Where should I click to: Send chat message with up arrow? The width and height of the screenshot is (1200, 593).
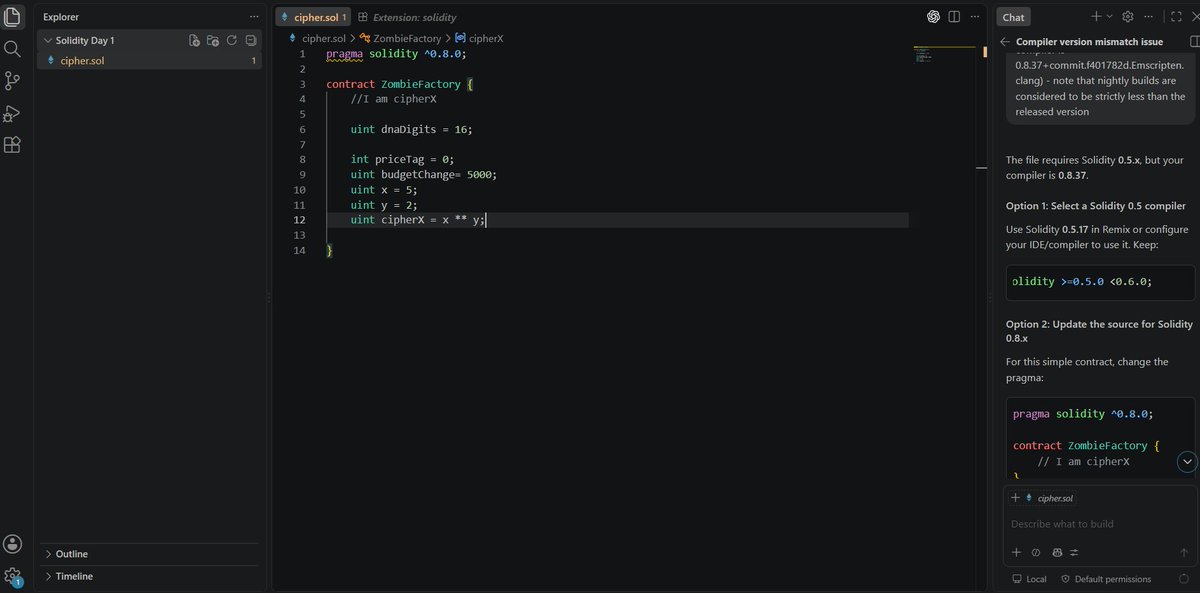pyautogui.click(x=1184, y=552)
